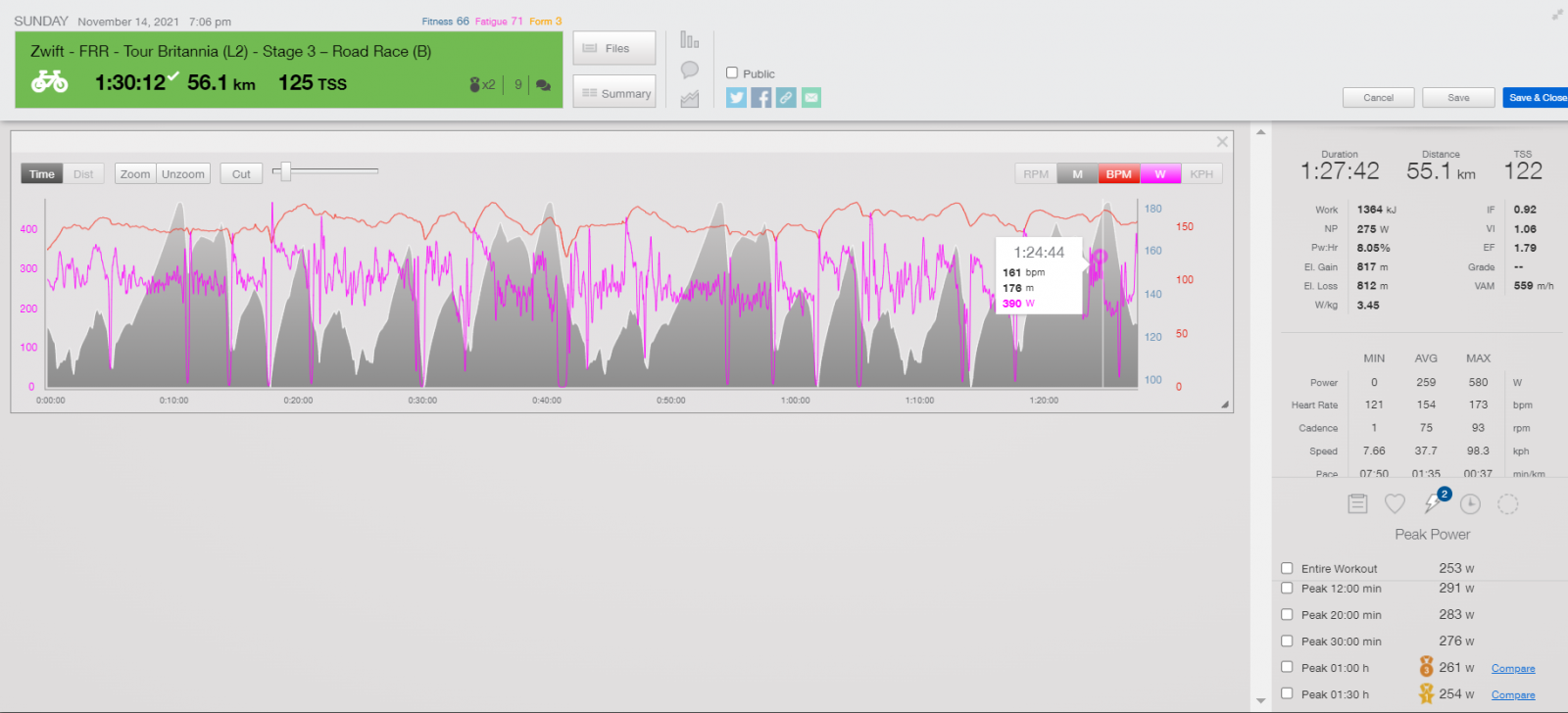Expand the fullscreen arrows at top right
Screen dimensions: 1568x713
1557,14
